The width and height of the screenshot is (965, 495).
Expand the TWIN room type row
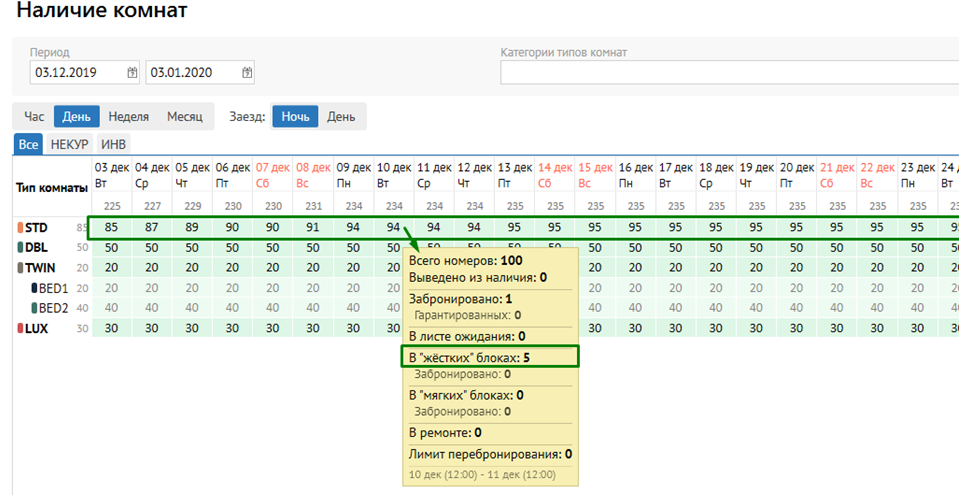[40, 267]
